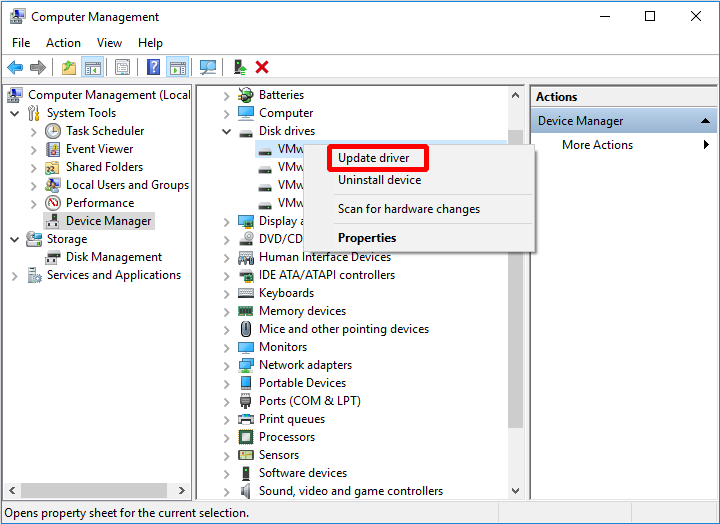
Task: Click the Properties toolbar icon
Action: click(122, 68)
